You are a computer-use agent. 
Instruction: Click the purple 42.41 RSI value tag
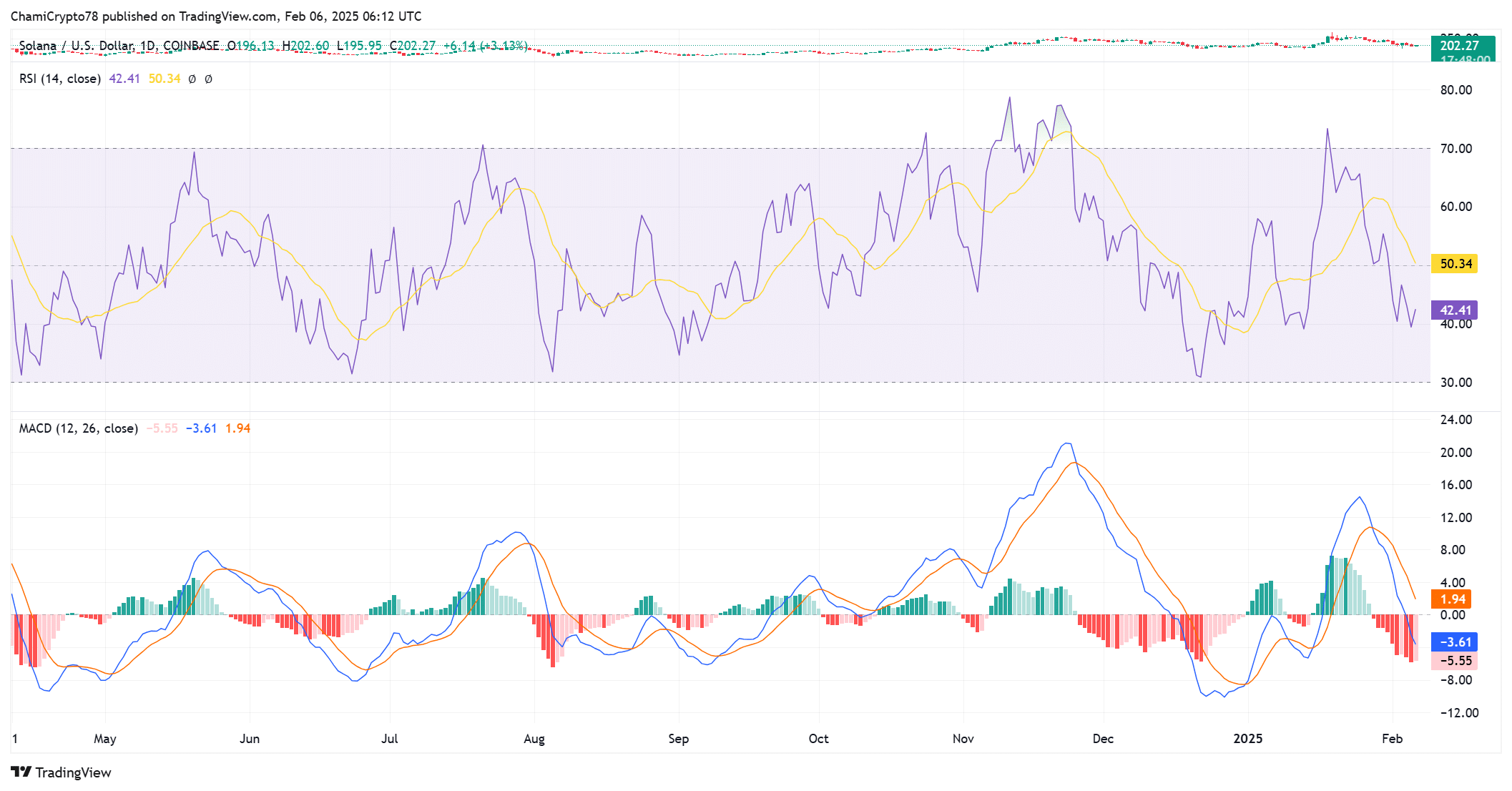(x=1455, y=310)
